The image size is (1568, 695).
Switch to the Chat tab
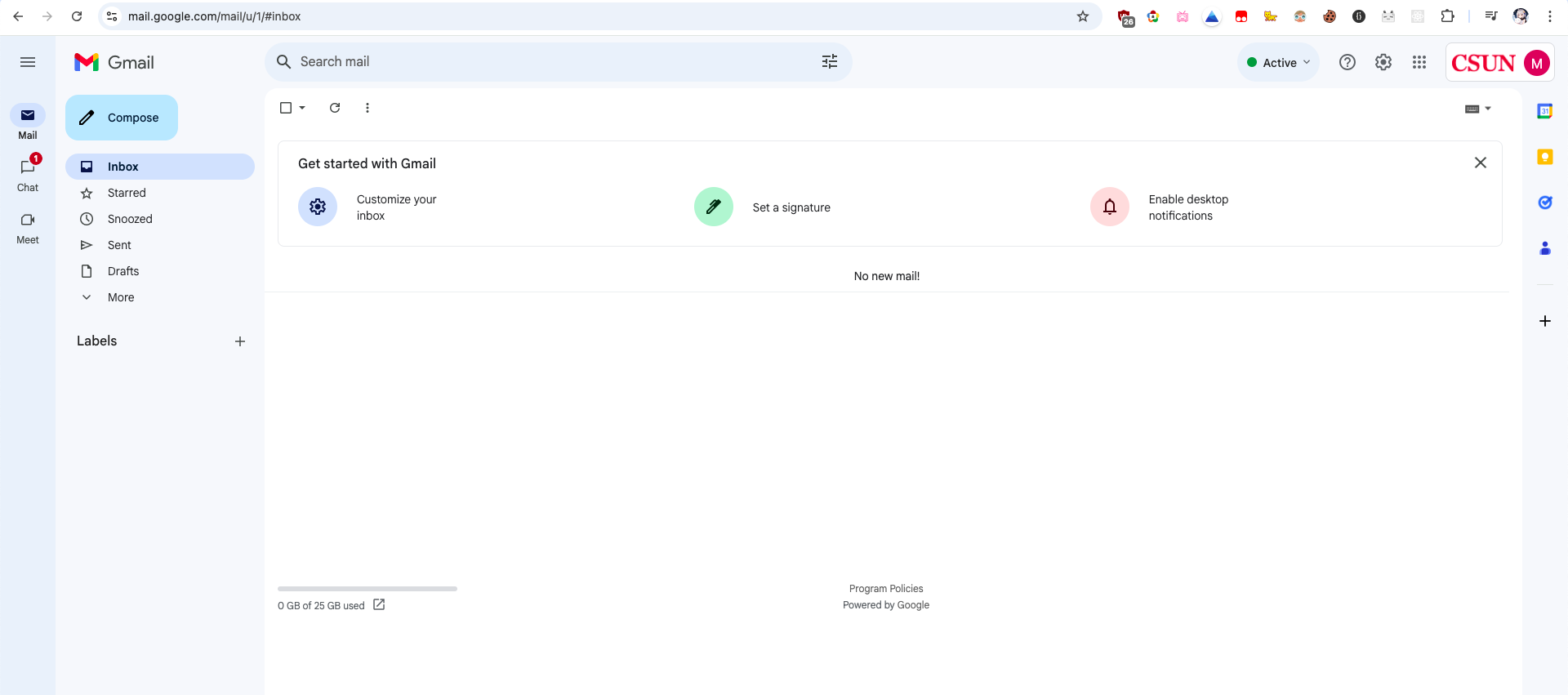click(28, 175)
